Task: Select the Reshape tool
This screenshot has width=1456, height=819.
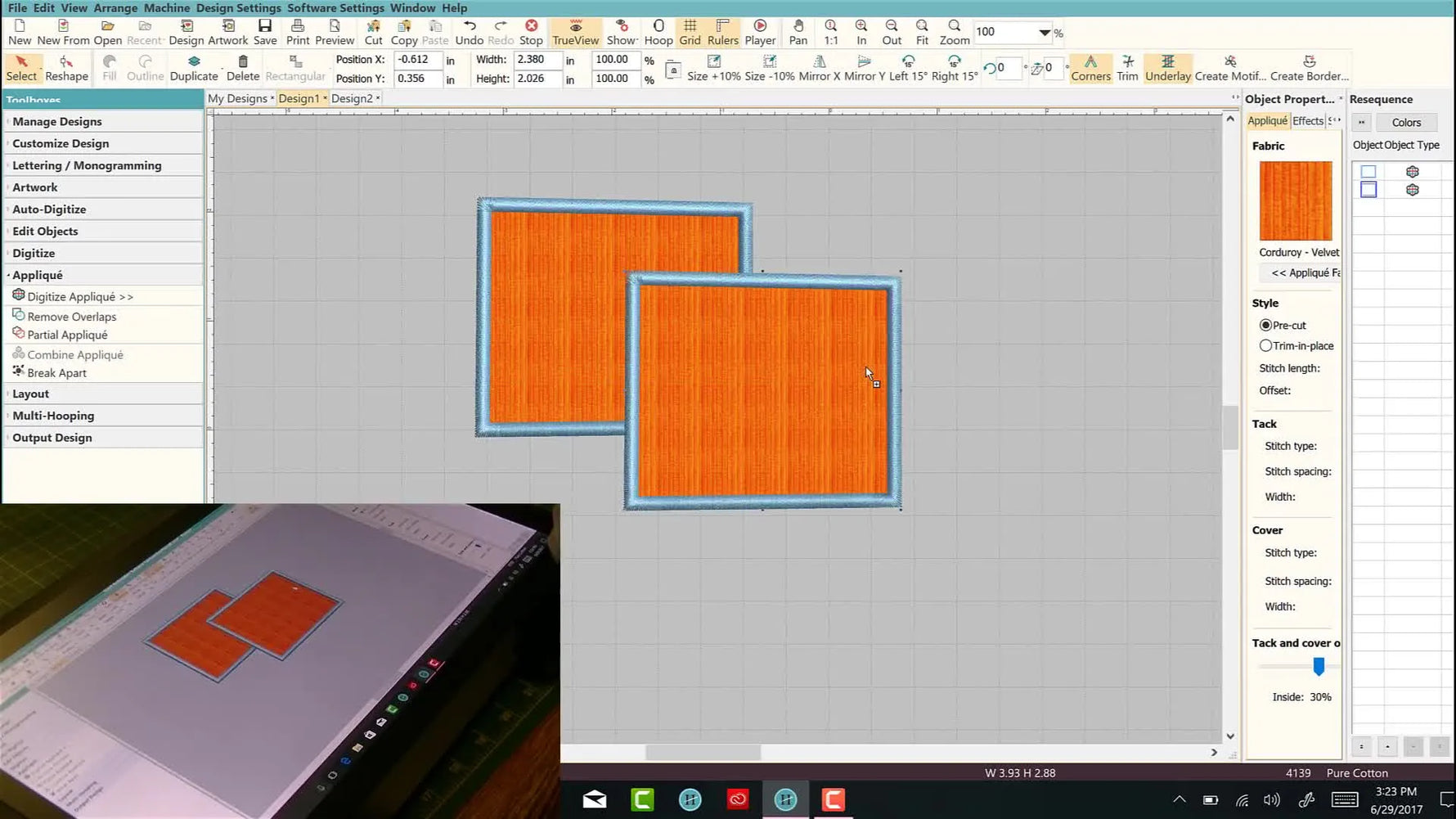Action: tap(65, 67)
